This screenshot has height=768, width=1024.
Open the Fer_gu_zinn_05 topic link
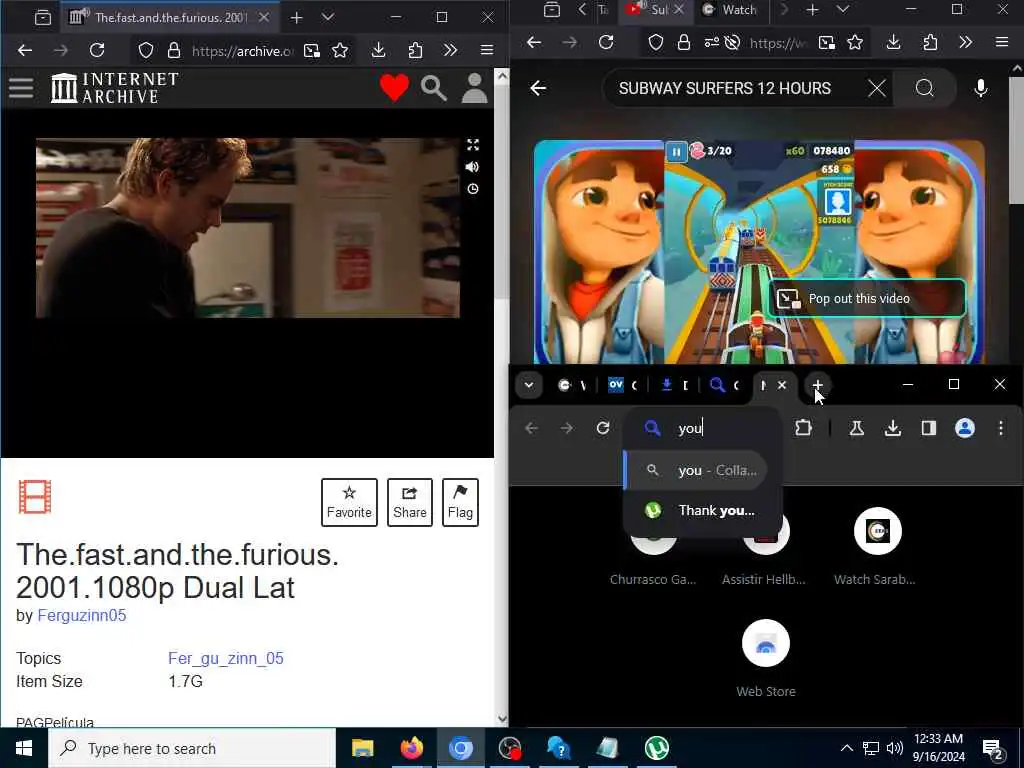(x=226, y=658)
